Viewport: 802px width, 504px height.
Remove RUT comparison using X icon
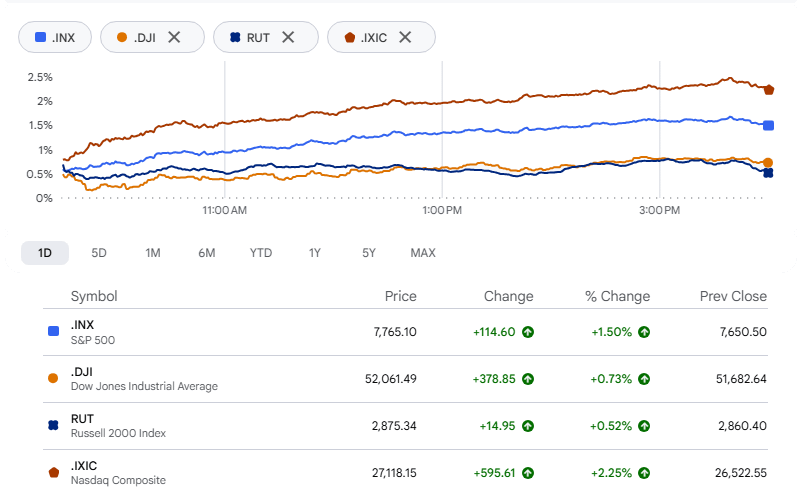288,37
